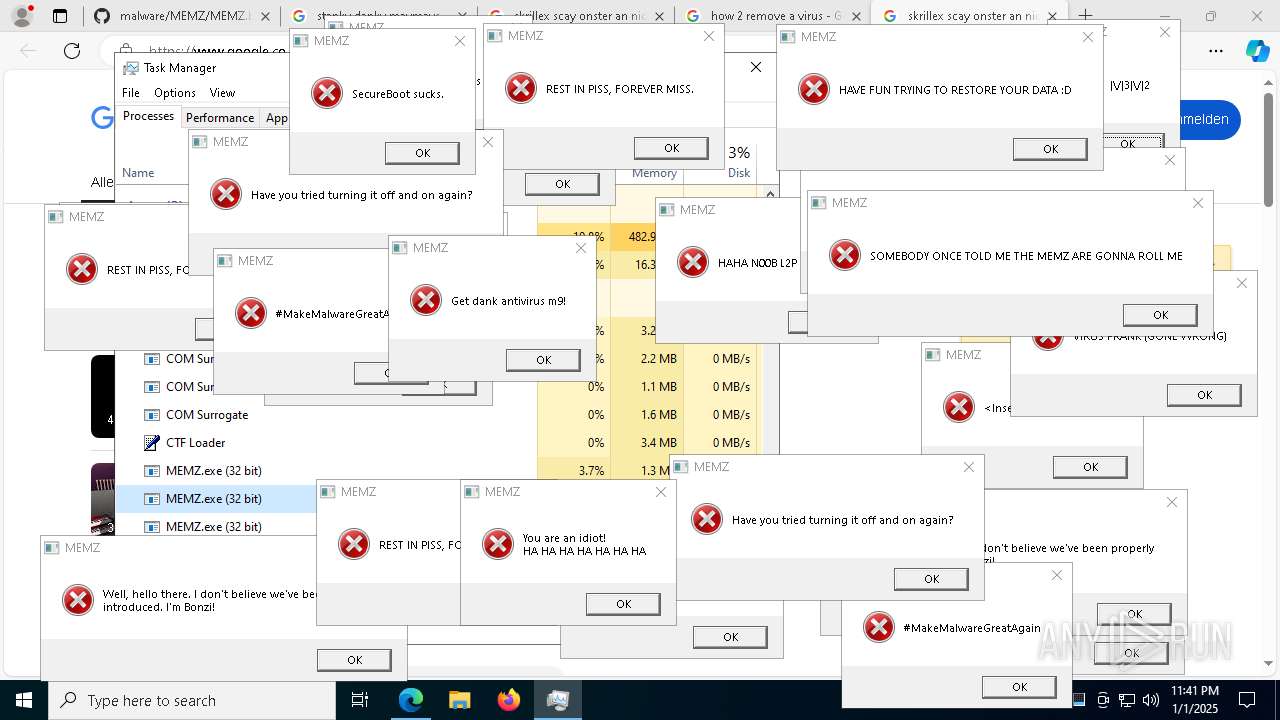
Task: Open Copilot in the Edge toolbar
Action: [x=1257, y=51]
